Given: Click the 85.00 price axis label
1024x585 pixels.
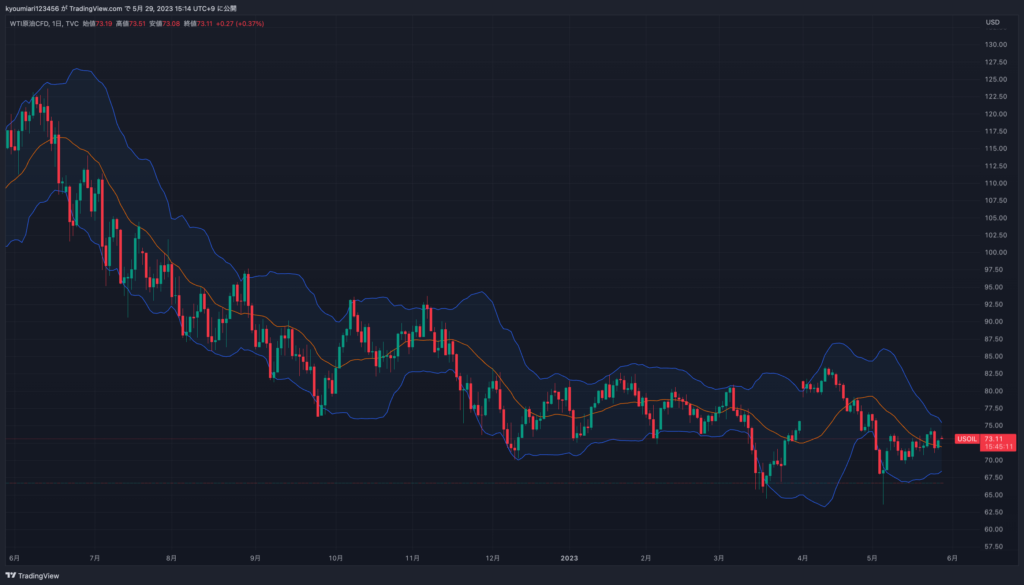Looking at the screenshot, I should point(995,356).
